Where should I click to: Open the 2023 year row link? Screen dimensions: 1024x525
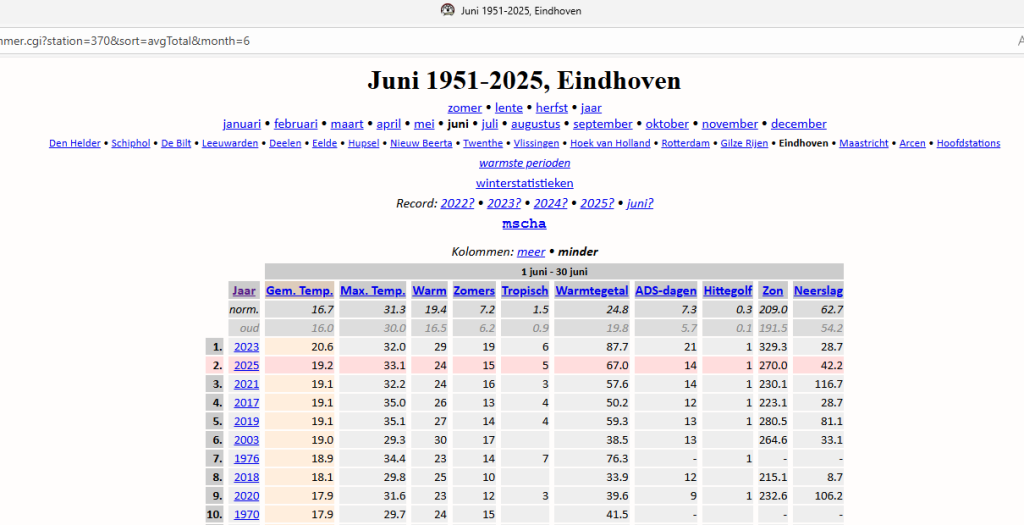click(247, 347)
